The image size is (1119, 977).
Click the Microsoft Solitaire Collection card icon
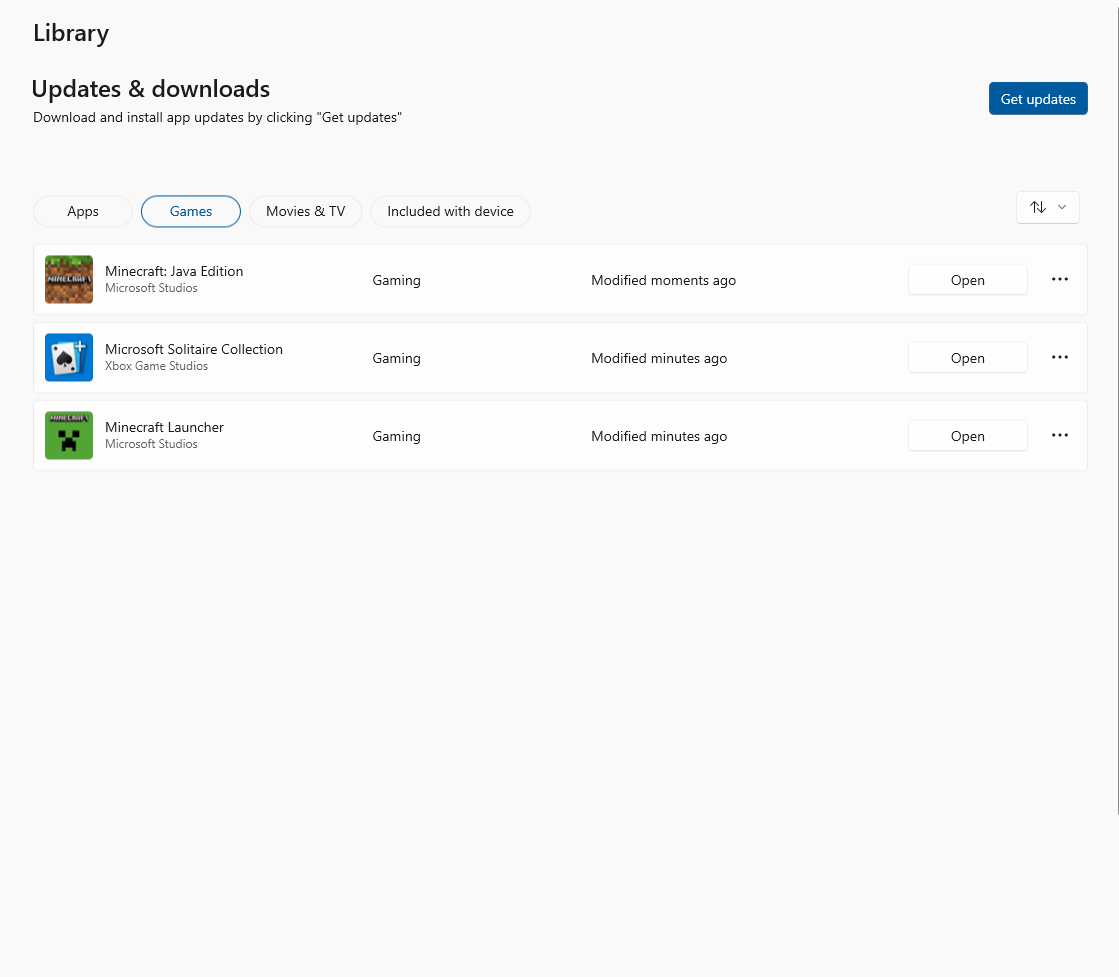[x=69, y=358]
